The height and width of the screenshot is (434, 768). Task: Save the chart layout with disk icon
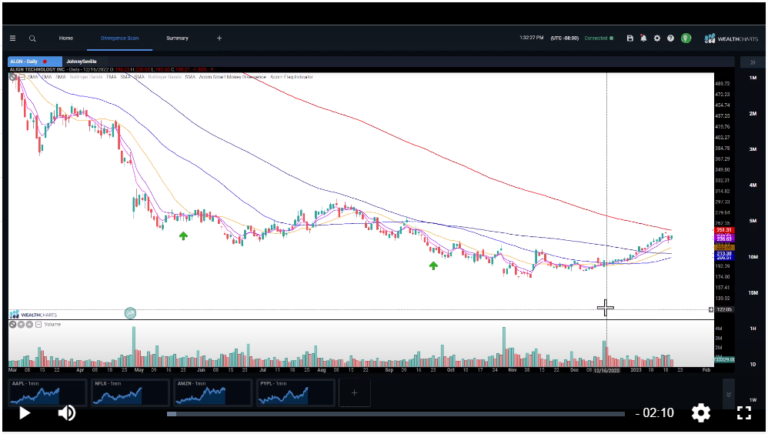coord(629,38)
